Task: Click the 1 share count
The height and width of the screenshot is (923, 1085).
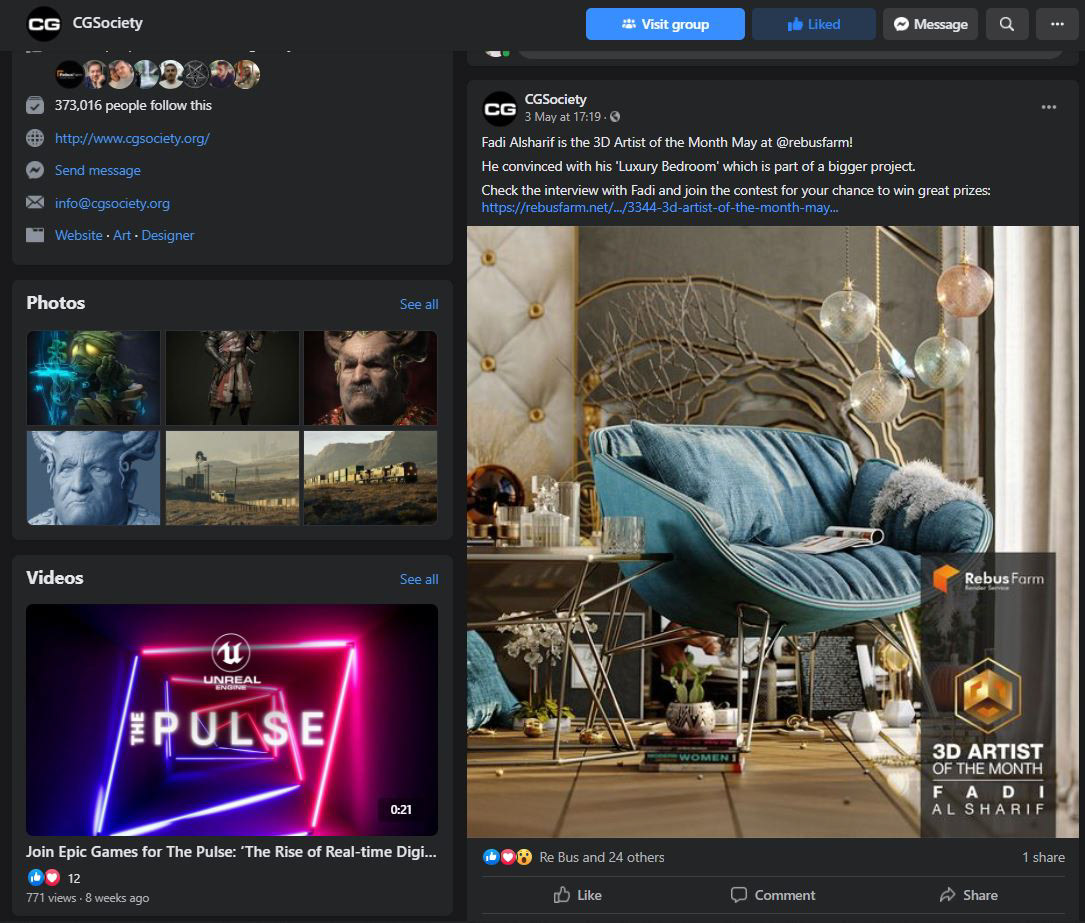Action: (x=1043, y=857)
